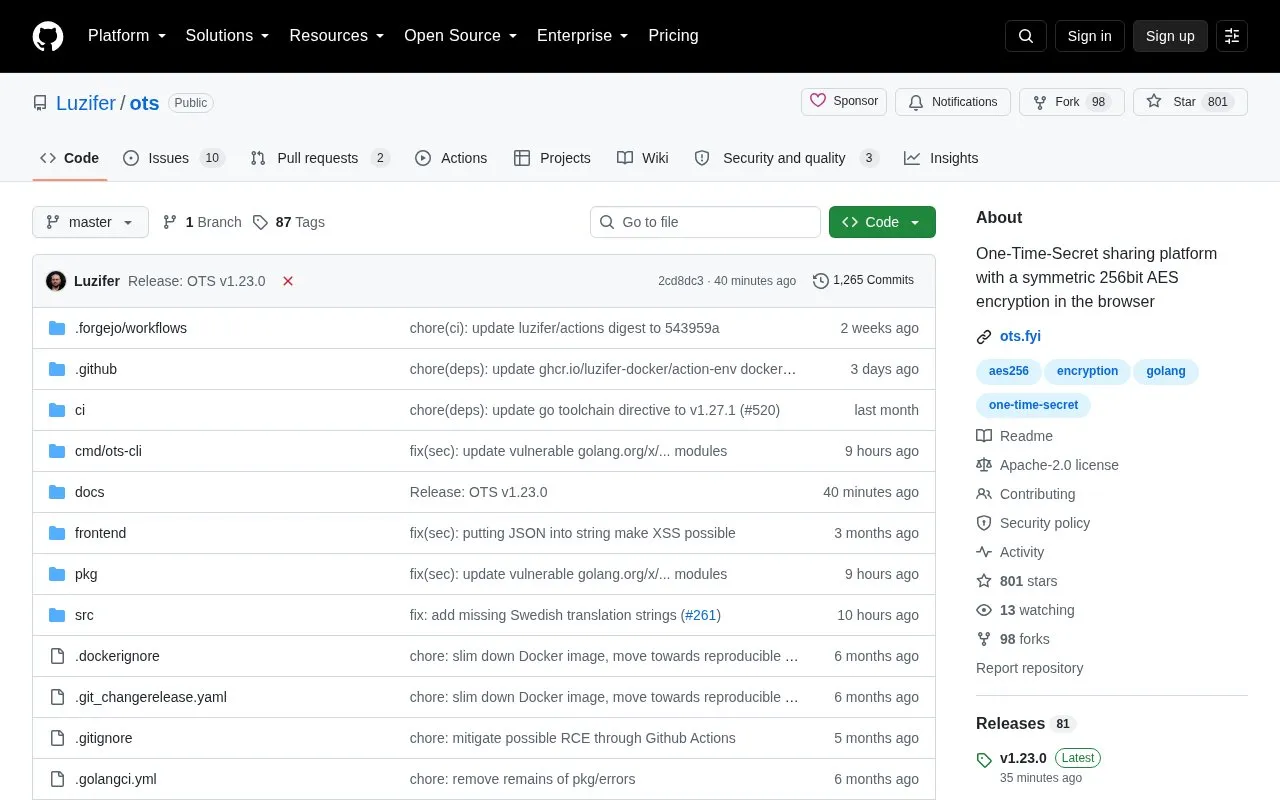Image resolution: width=1280 pixels, height=800 pixels.
Task: Open the master branch dropdown
Action: pos(90,222)
